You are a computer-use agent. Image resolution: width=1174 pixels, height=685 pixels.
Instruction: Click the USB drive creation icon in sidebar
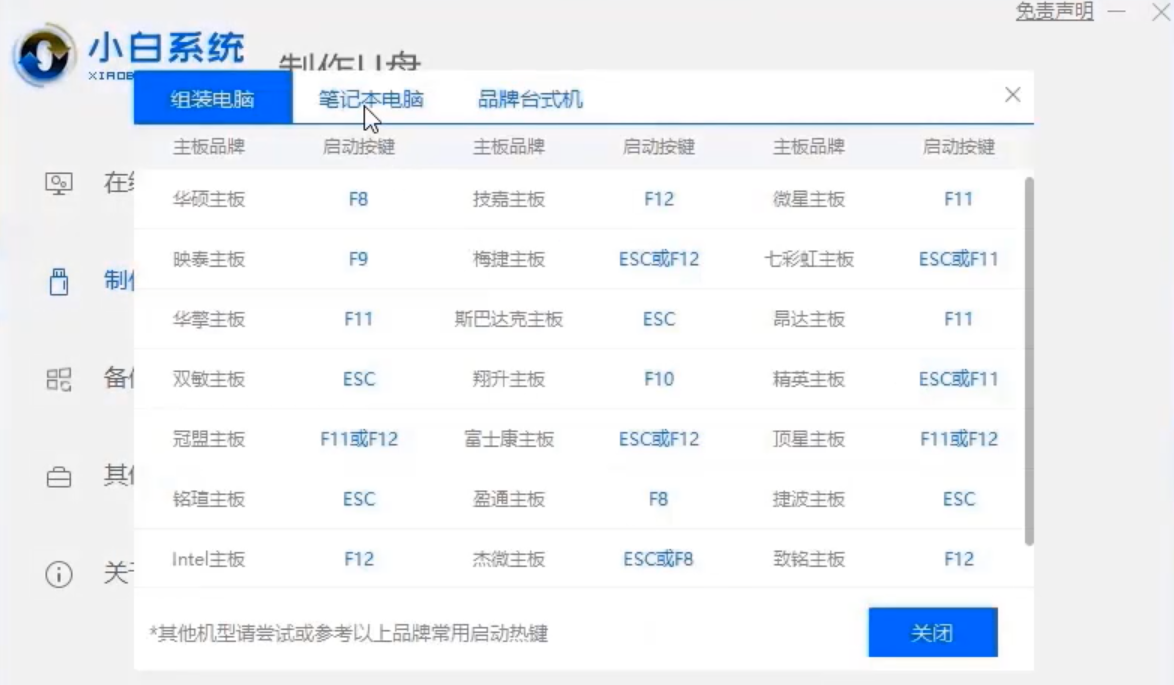[58, 283]
